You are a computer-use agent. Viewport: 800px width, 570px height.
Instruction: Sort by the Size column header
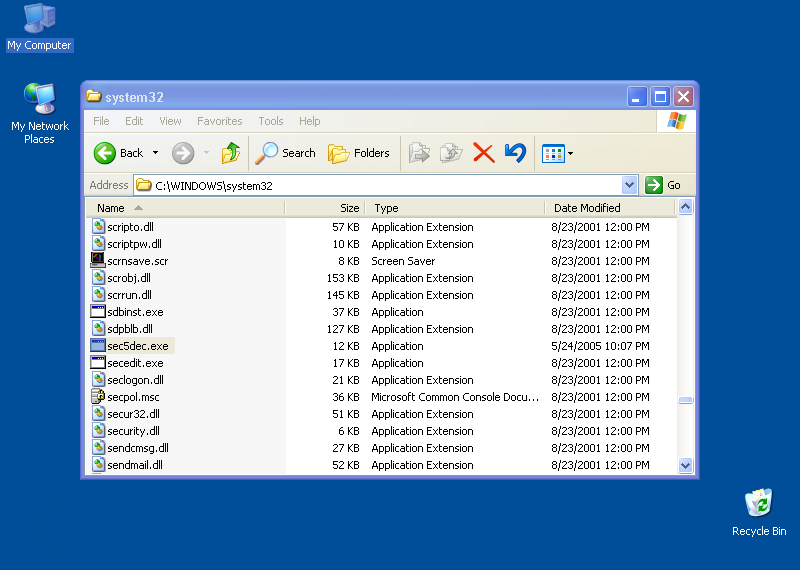pos(325,208)
